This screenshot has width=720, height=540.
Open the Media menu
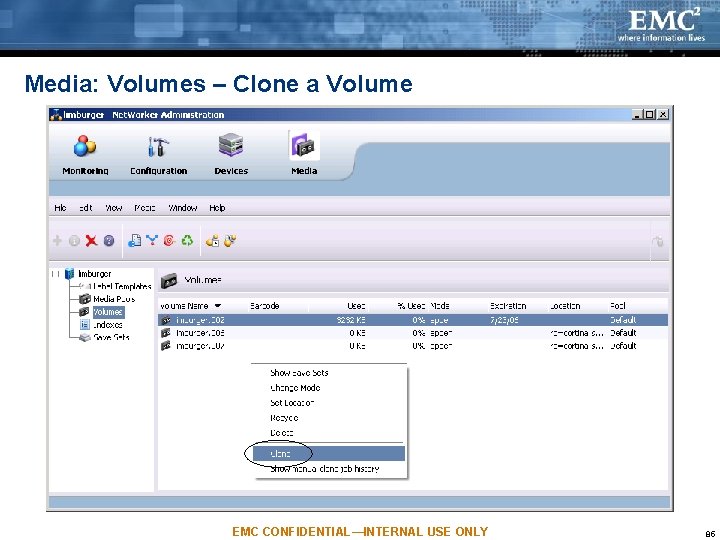(x=145, y=208)
